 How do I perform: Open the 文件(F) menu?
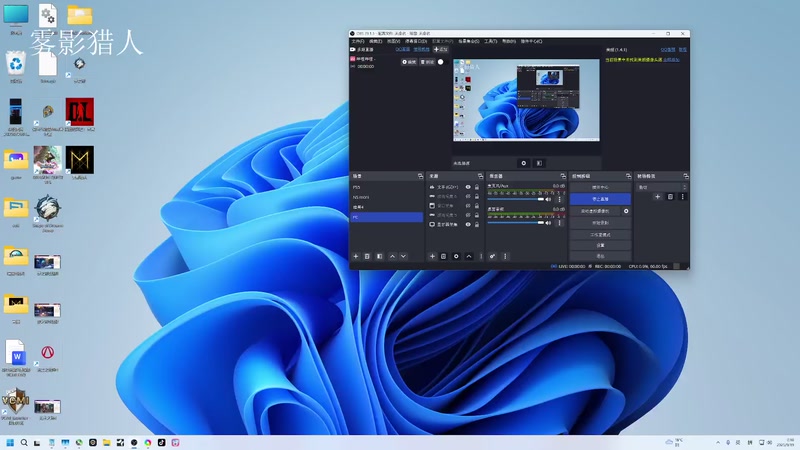click(358, 41)
